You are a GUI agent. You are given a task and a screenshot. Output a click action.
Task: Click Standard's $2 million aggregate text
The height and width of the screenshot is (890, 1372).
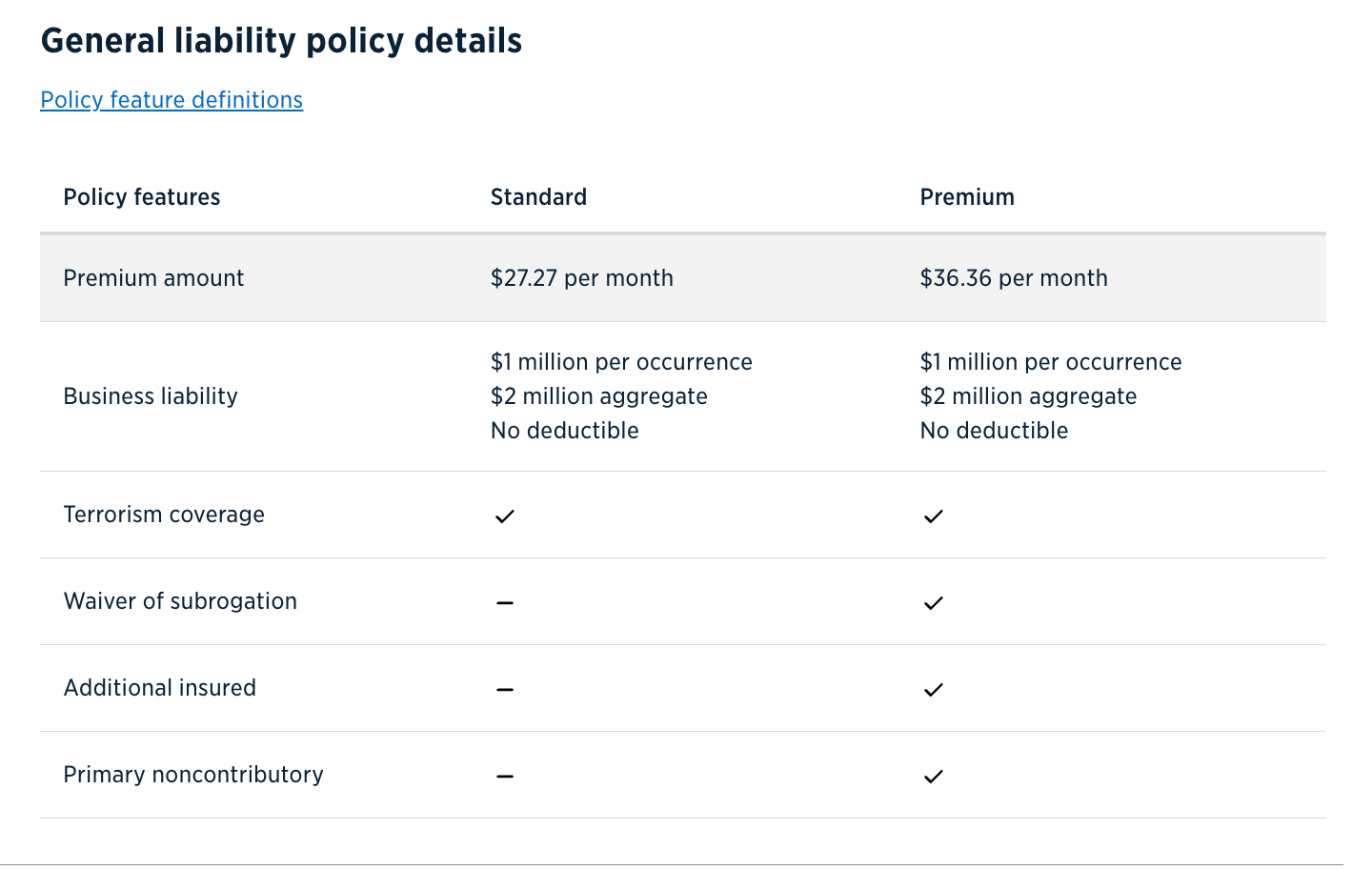pos(599,396)
